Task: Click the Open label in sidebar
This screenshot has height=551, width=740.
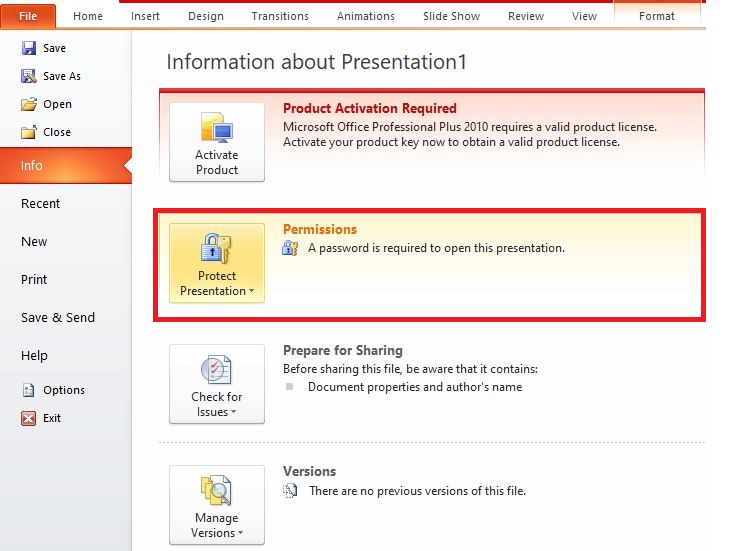Action: (58, 104)
